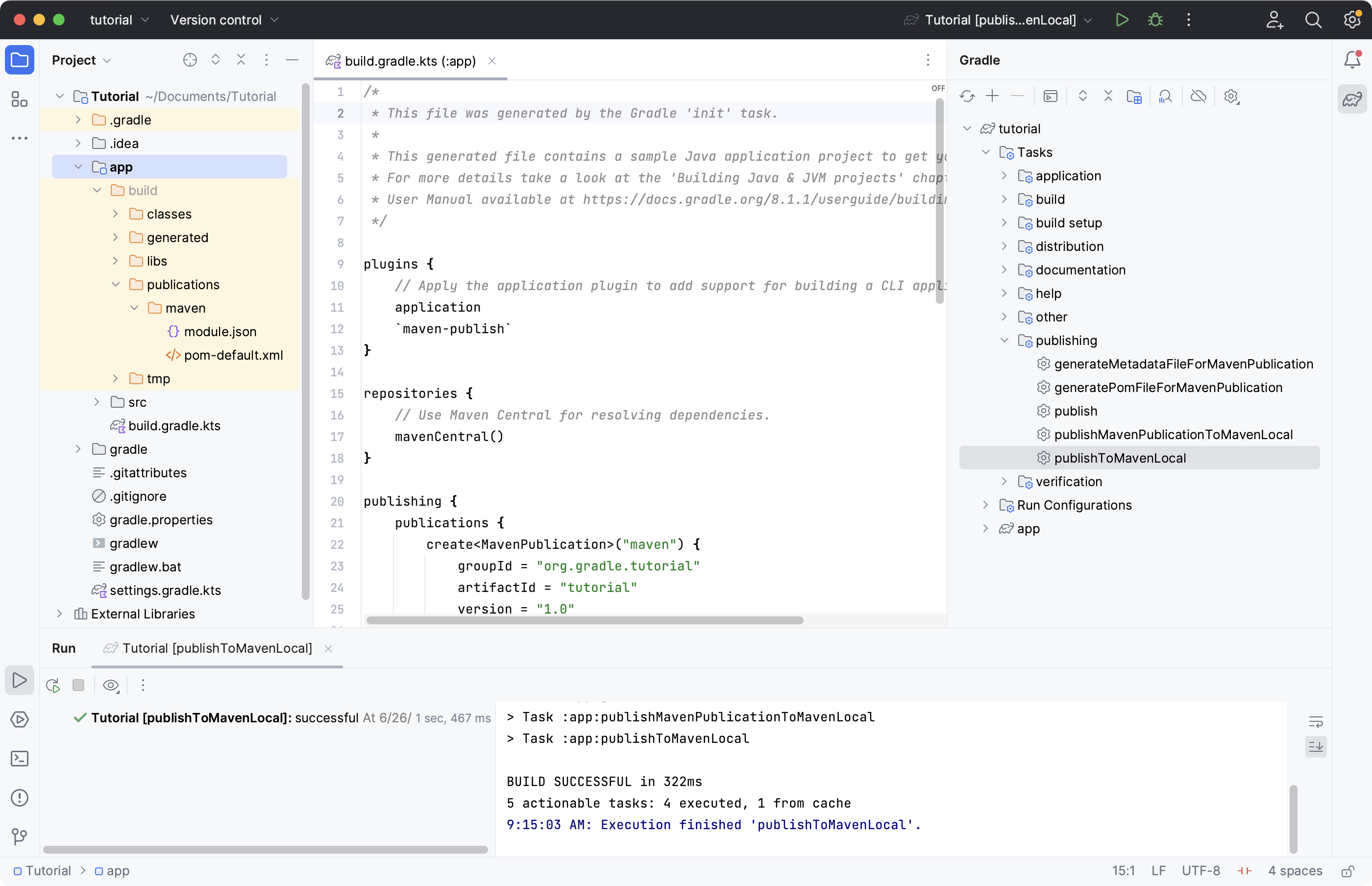
Task: Collapse publishing tasks group in Gradle
Action: pos(1004,341)
